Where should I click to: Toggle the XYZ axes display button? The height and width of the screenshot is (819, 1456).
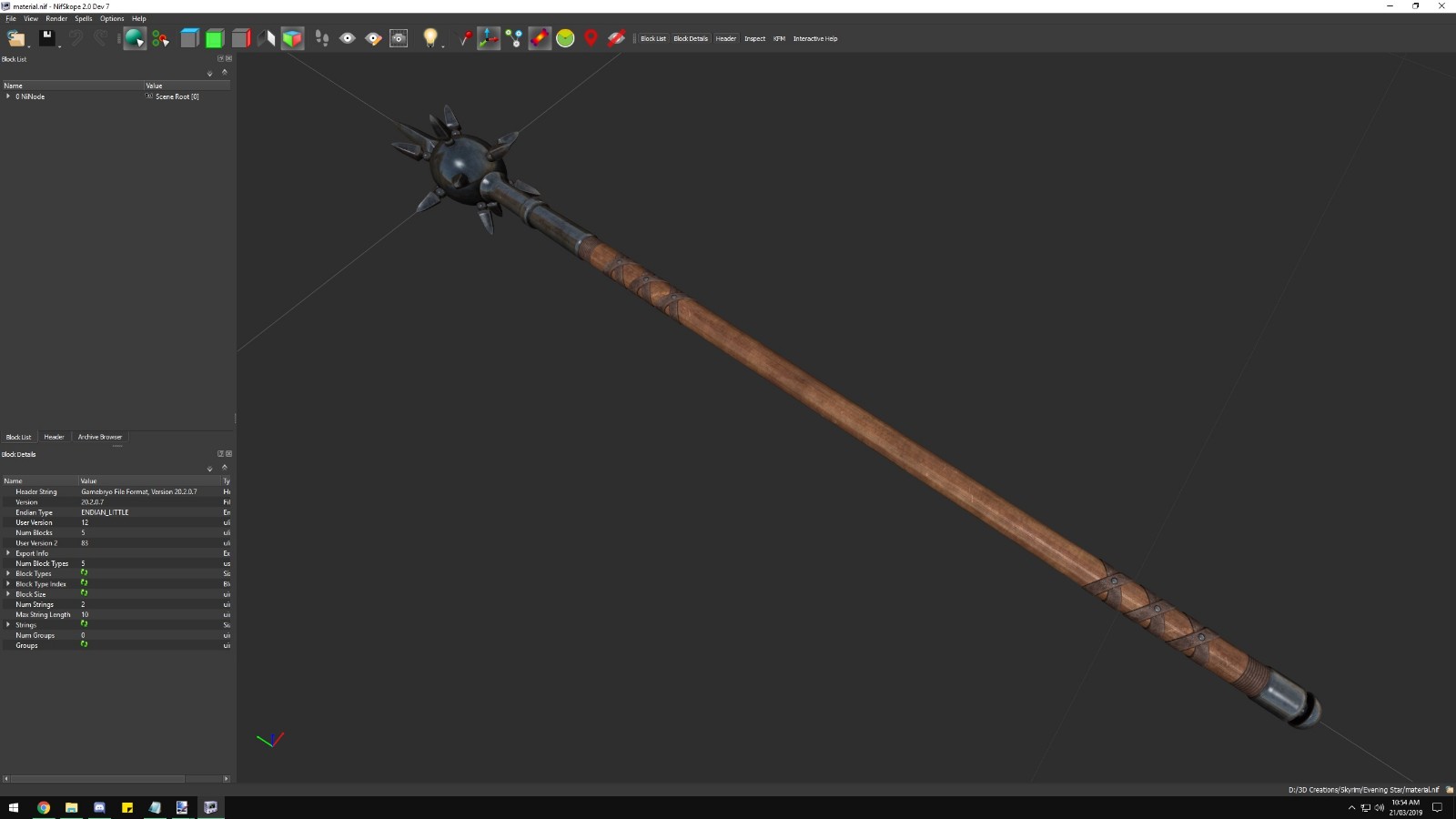tap(489, 38)
